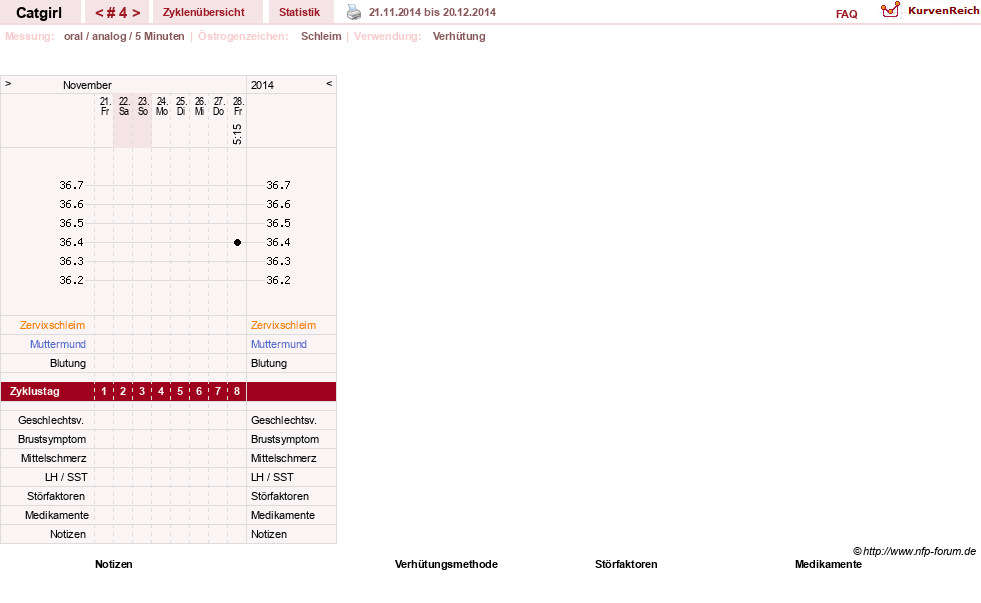981x603 pixels.
Task: Click the left Brustsymptom row label
Action: point(52,439)
